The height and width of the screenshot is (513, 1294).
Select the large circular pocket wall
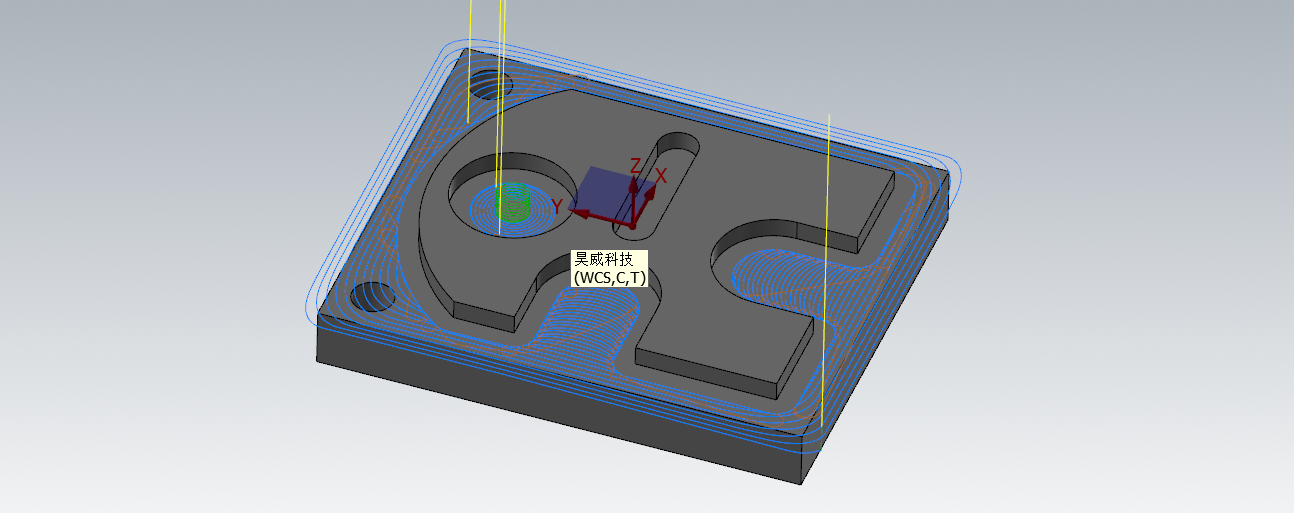coord(510,195)
